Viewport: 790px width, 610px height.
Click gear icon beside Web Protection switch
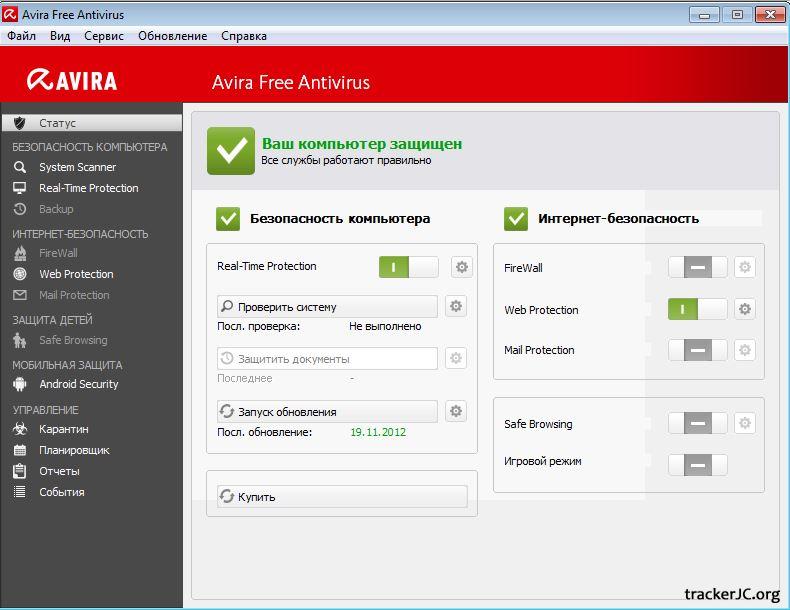tap(745, 309)
